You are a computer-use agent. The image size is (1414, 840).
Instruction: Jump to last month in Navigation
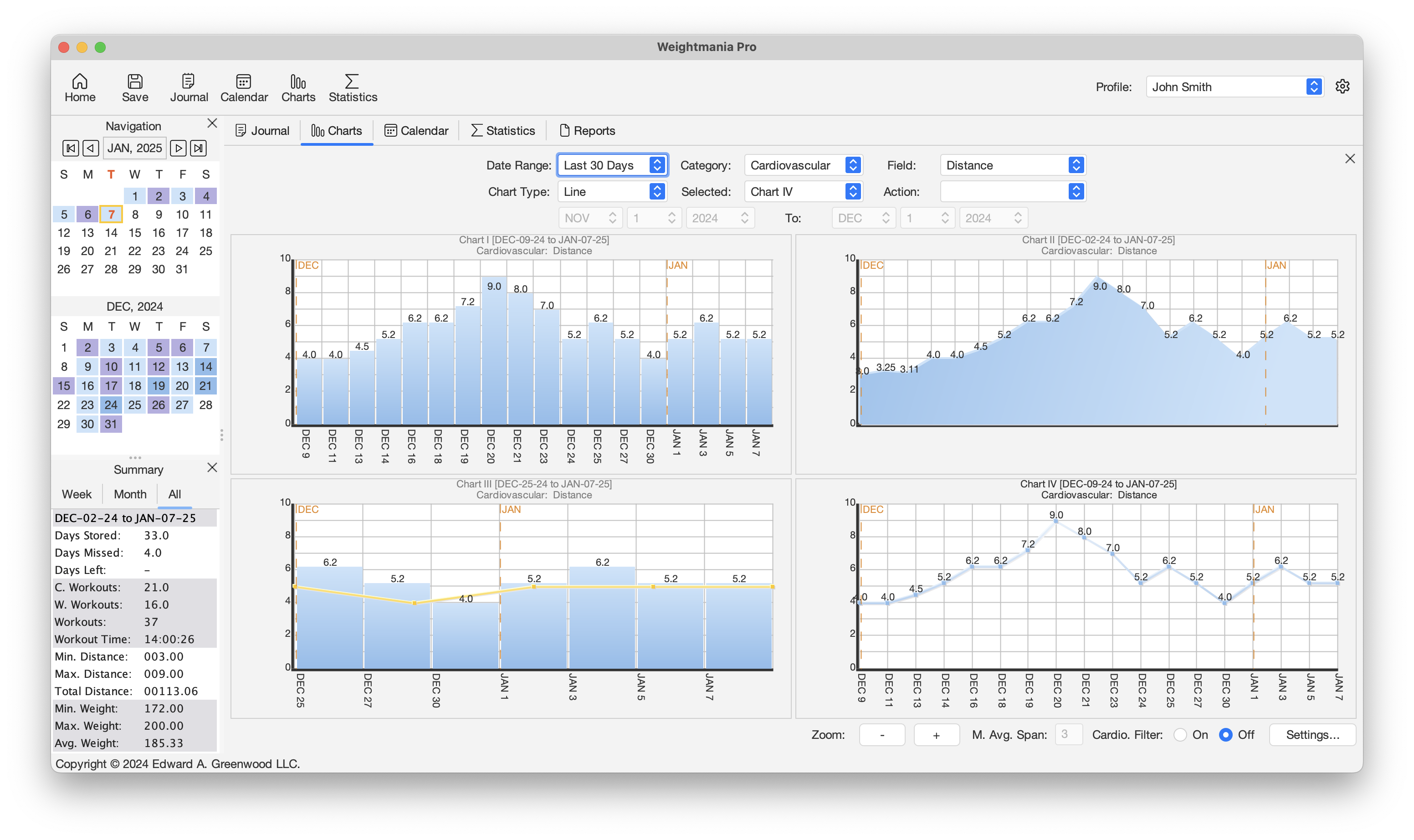[198, 149]
